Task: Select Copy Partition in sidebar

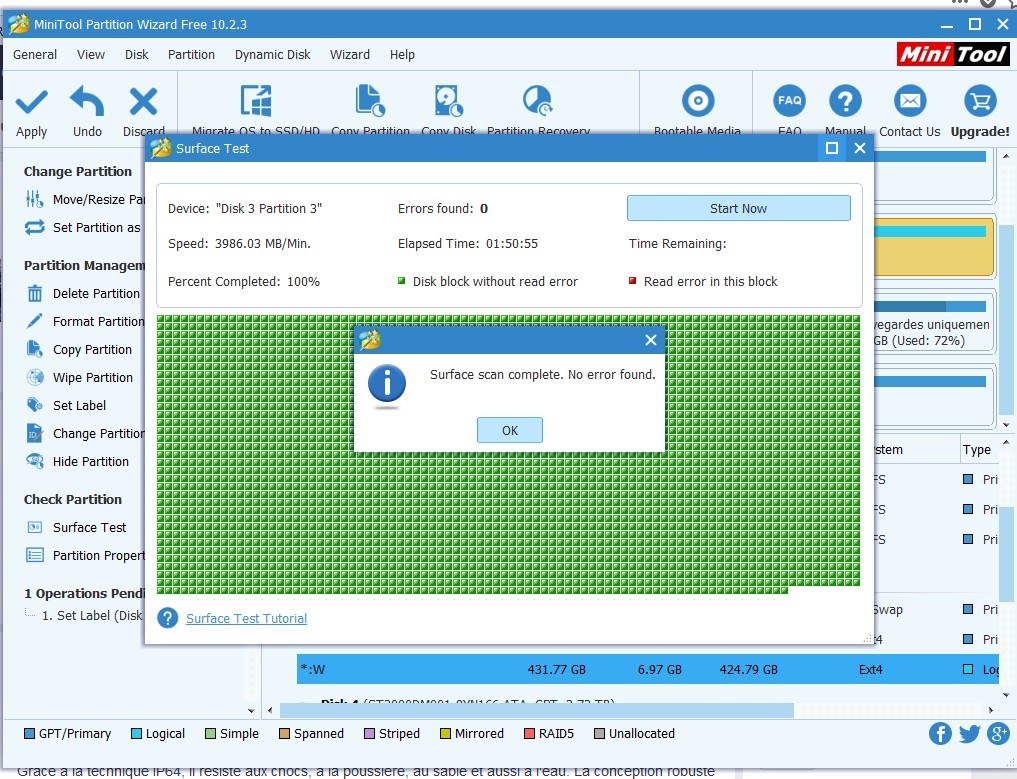Action: [x=78, y=349]
